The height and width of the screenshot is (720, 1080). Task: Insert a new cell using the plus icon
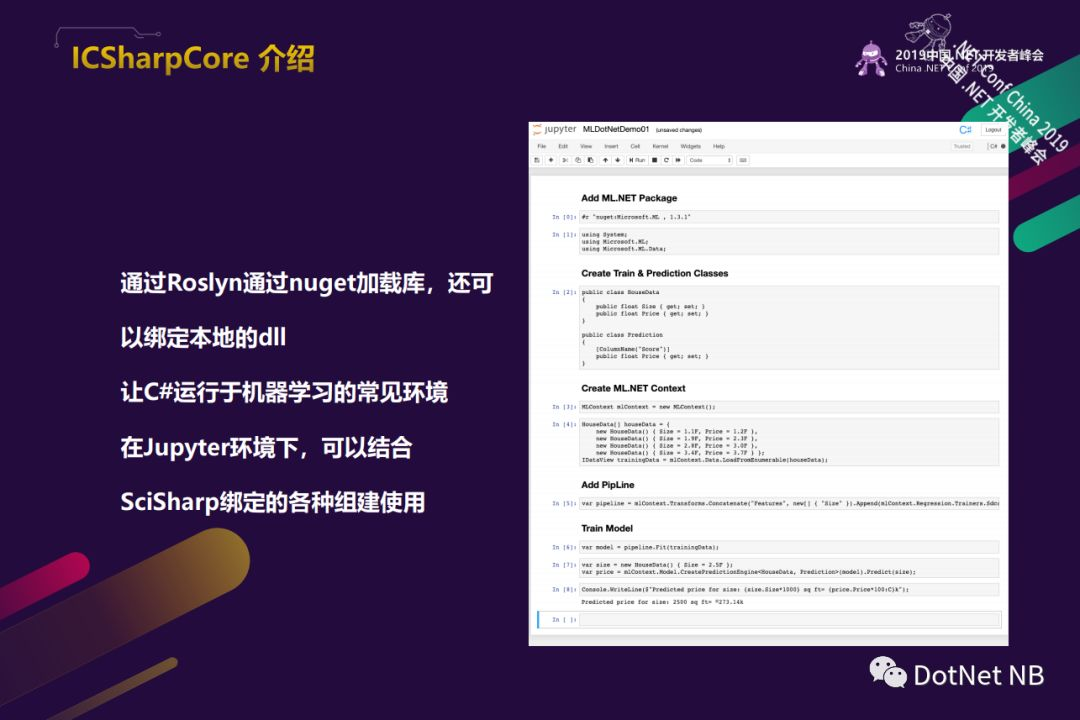(551, 161)
